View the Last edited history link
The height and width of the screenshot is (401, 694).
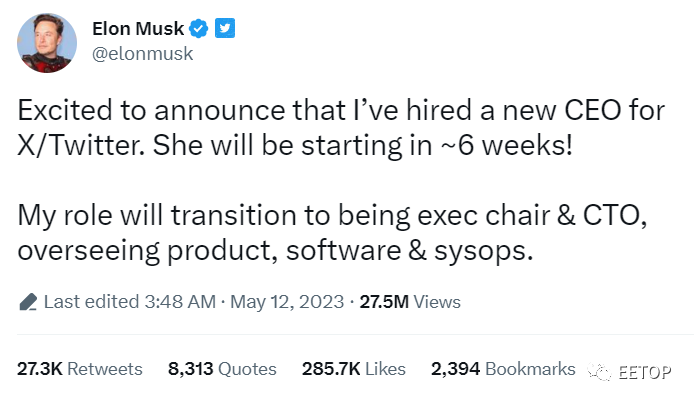pos(92,302)
